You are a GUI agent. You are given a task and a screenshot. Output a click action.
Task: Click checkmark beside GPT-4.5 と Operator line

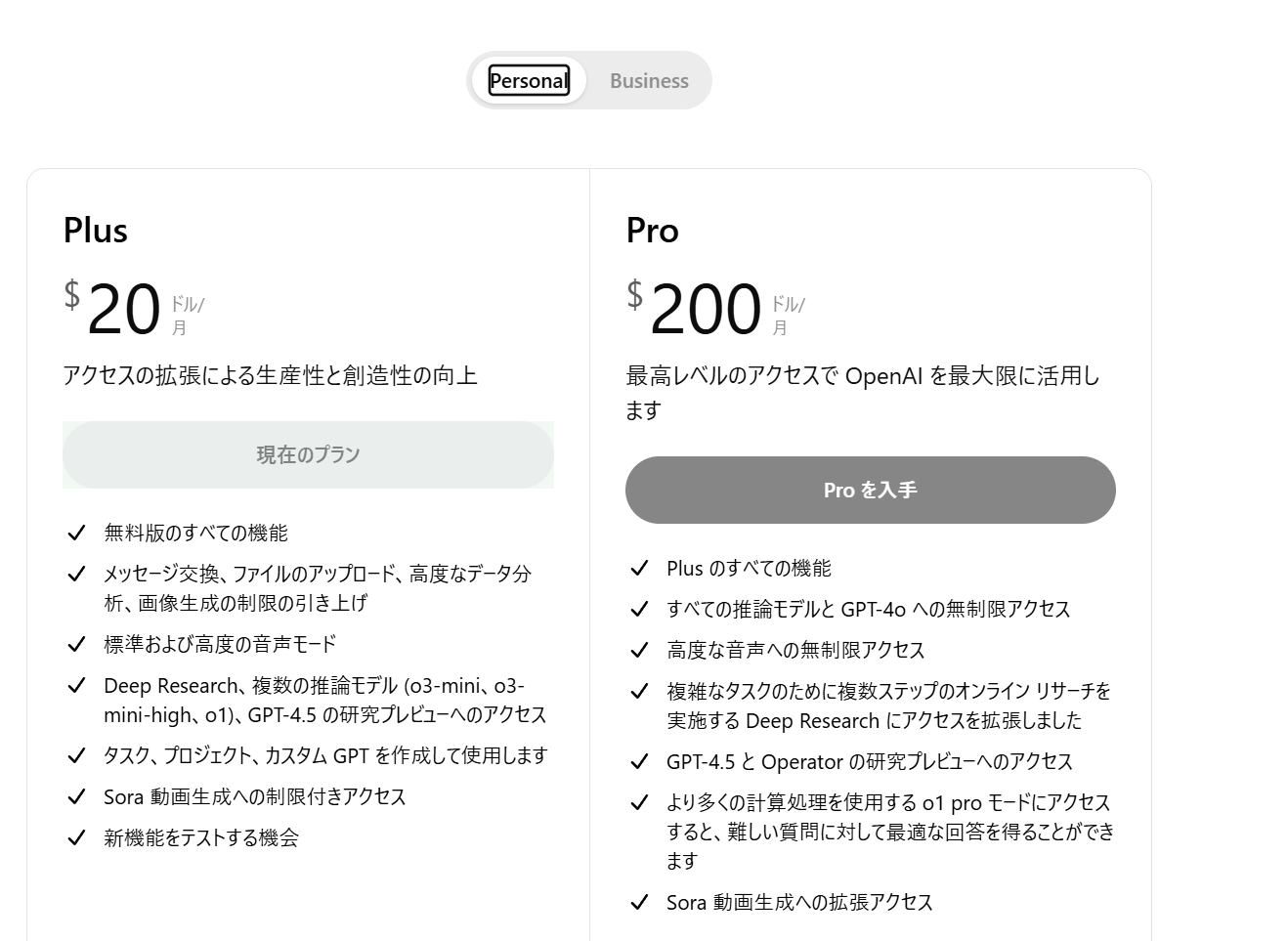point(639,761)
